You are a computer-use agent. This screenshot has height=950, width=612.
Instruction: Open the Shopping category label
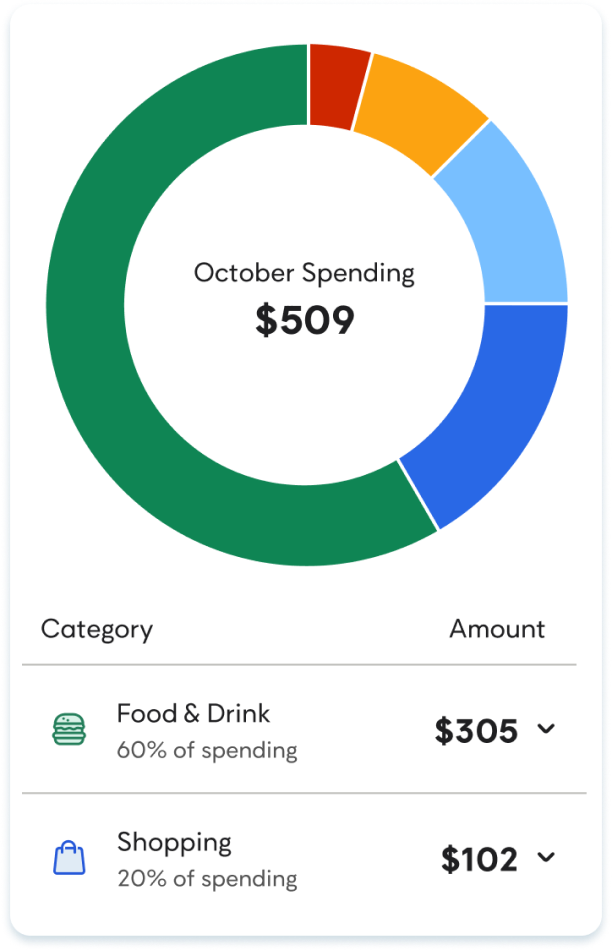174,842
